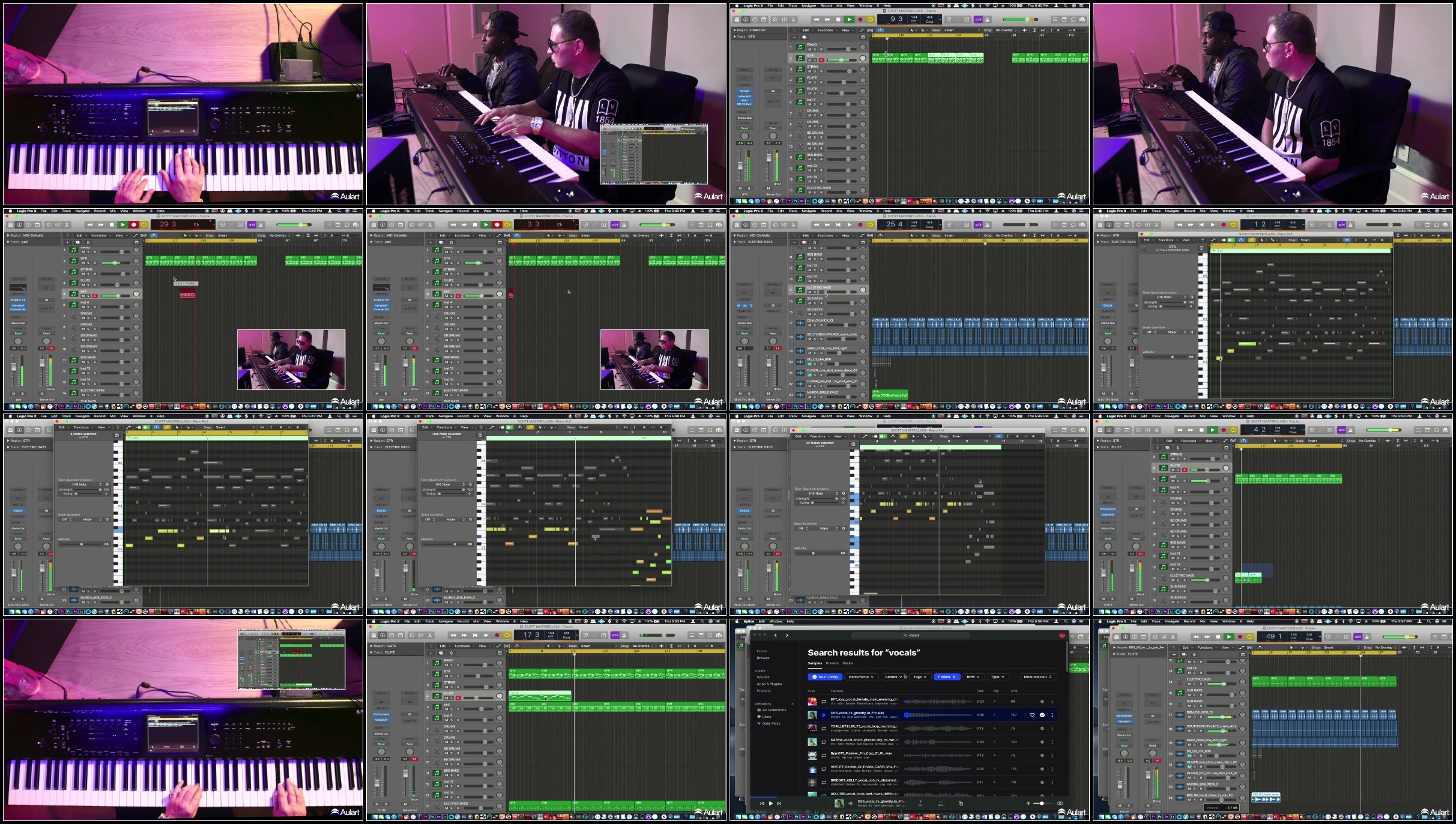Screen dimensions: 1456x824
Task: Go back using Splice's left arrow
Action: [x=776, y=636]
